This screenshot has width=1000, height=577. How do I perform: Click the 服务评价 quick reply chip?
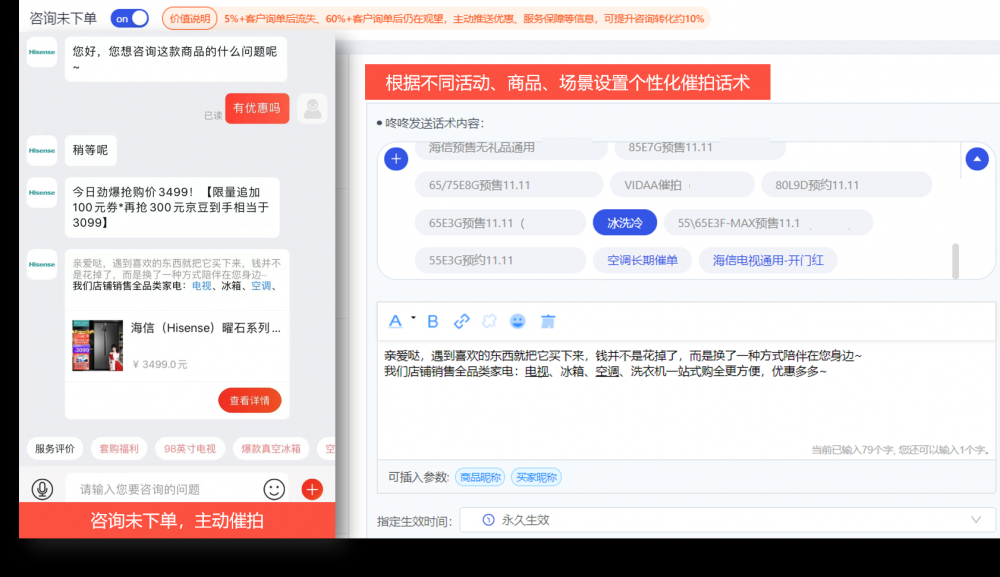(x=55, y=449)
